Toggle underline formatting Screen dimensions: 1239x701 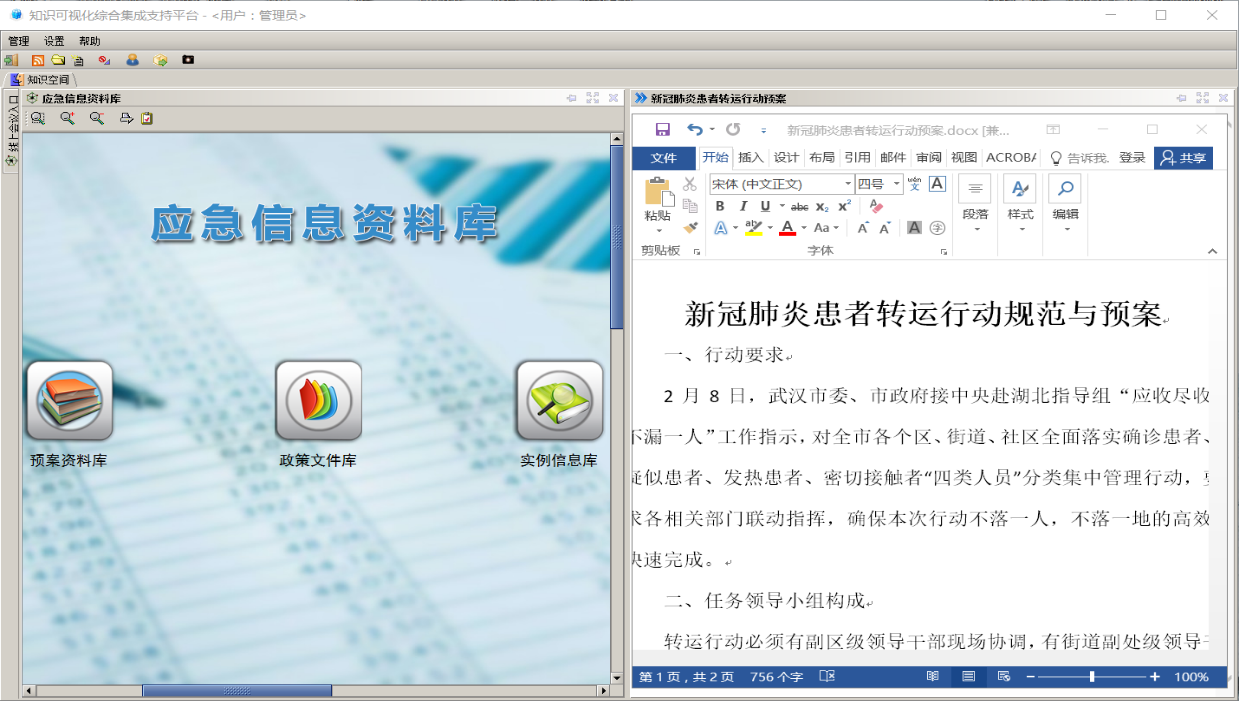point(765,206)
